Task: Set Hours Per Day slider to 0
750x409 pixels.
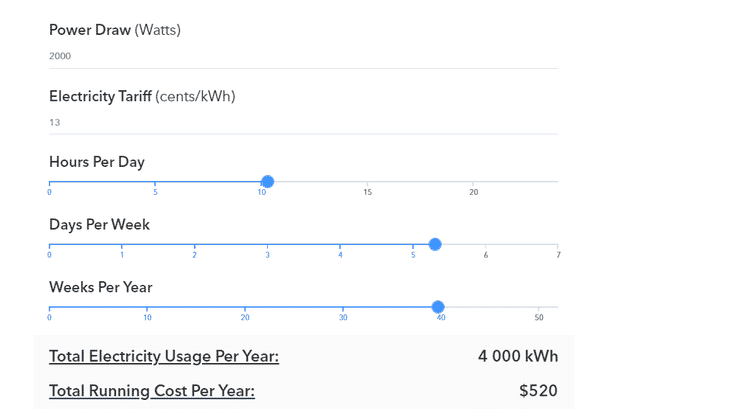Action: (x=49, y=182)
